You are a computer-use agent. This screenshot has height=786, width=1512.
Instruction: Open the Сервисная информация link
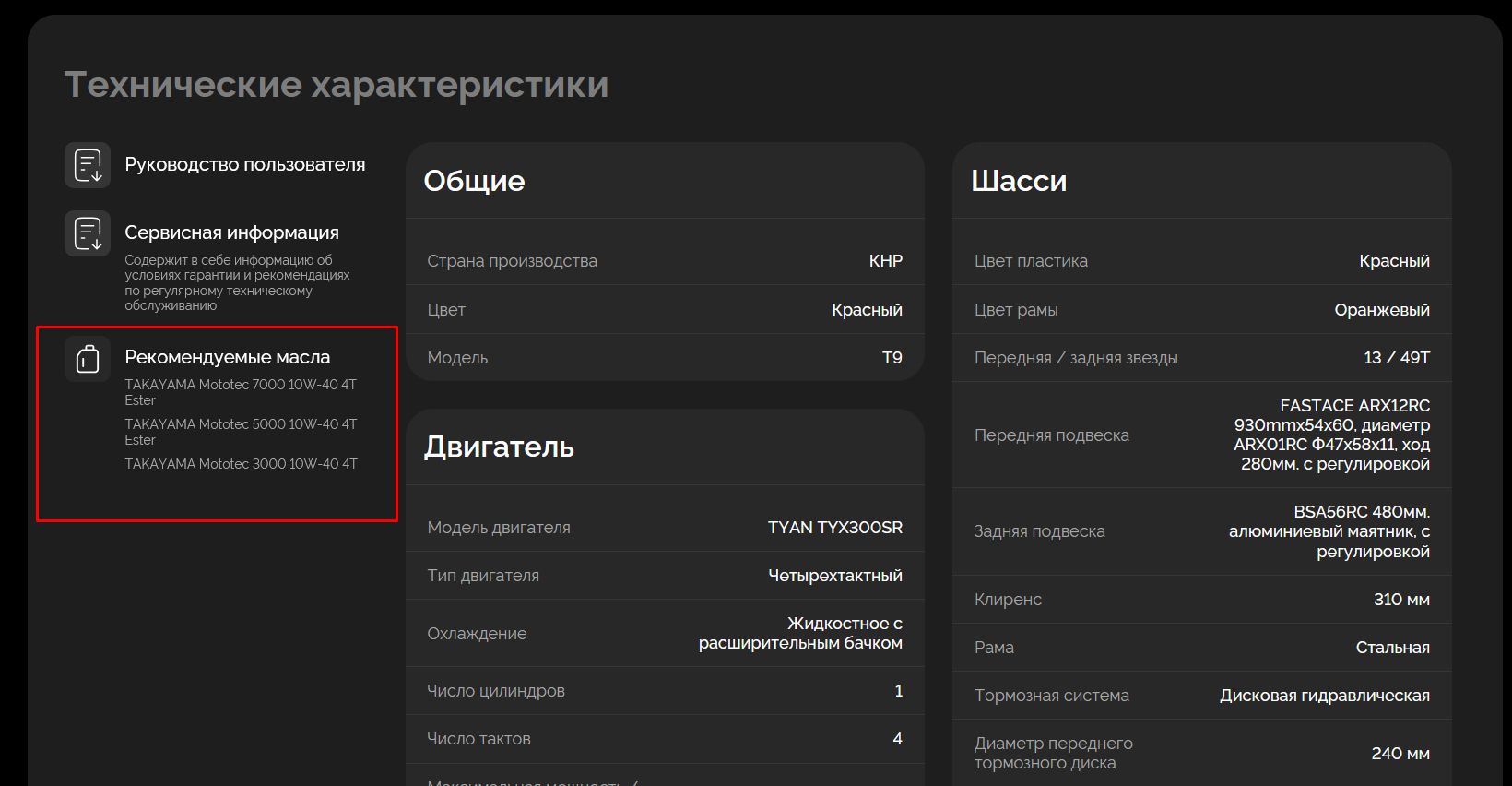(232, 232)
